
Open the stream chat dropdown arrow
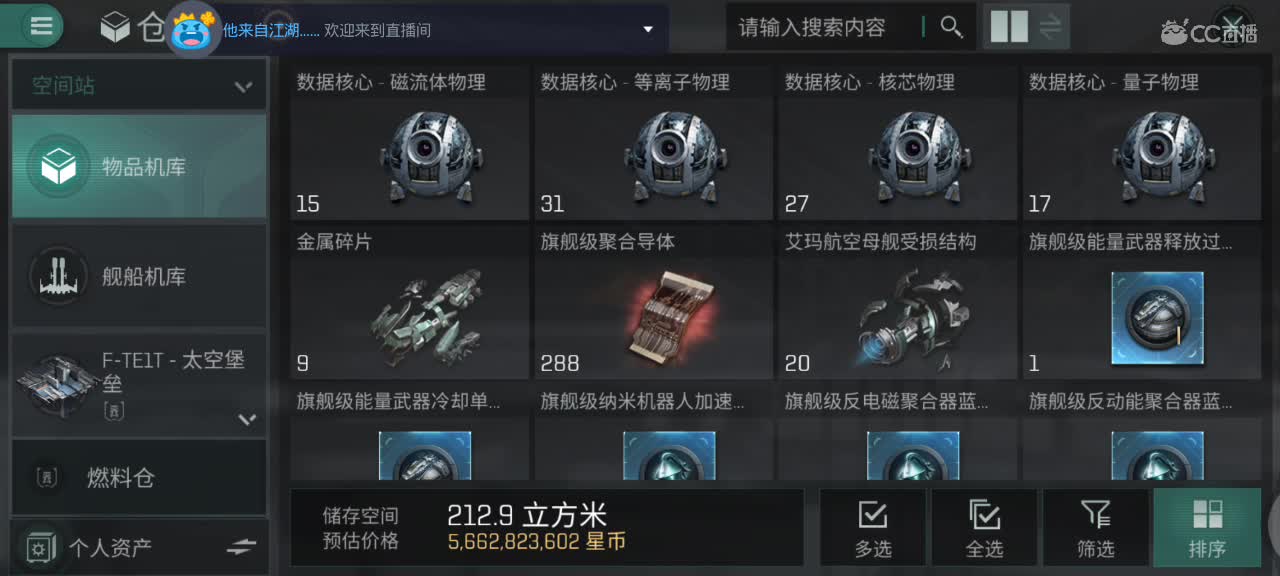(x=647, y=29)
